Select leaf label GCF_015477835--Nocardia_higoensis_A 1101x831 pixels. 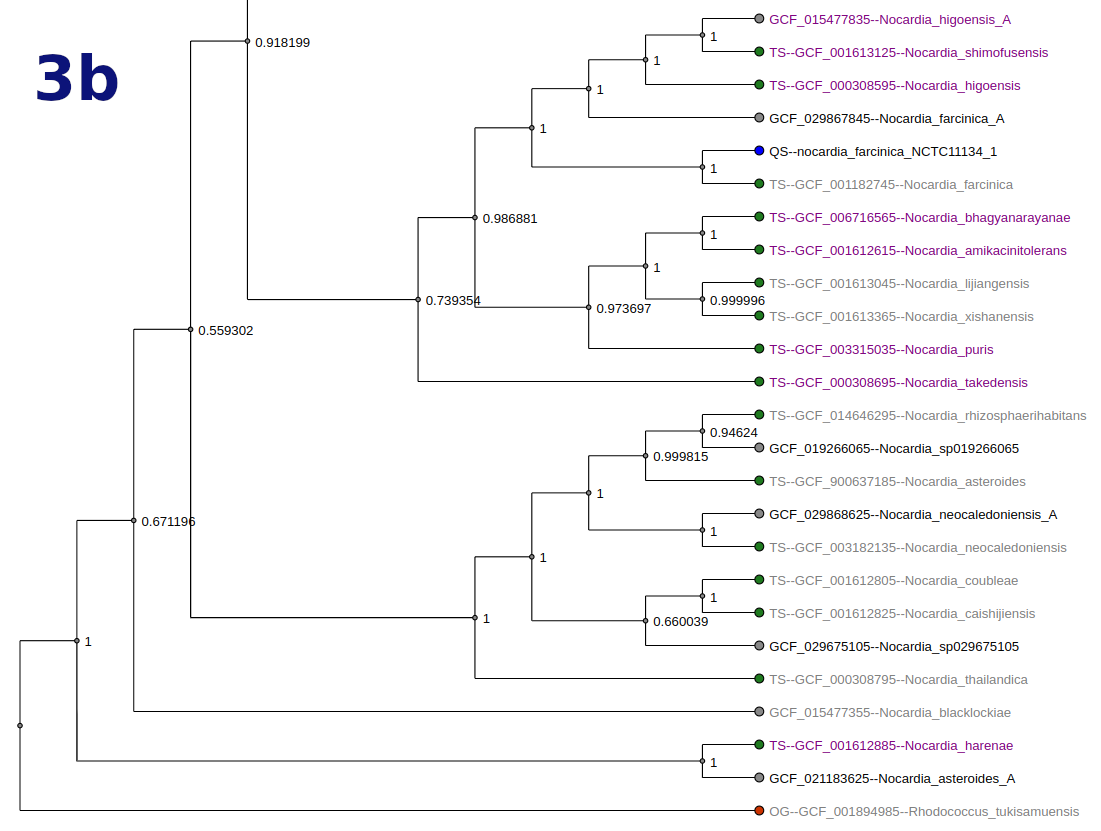890,20
